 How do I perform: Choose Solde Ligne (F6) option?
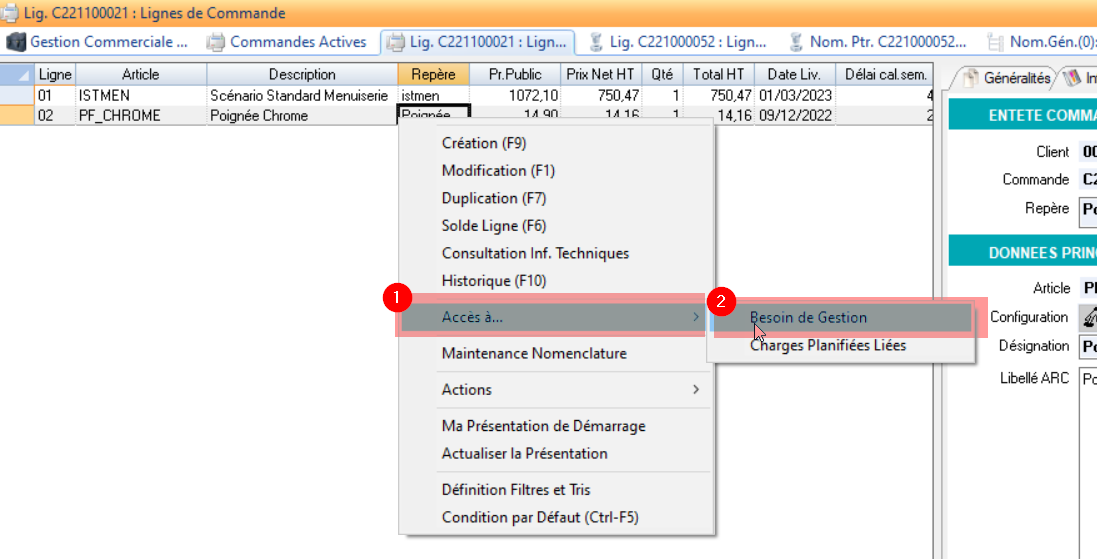tap(494, 226)
